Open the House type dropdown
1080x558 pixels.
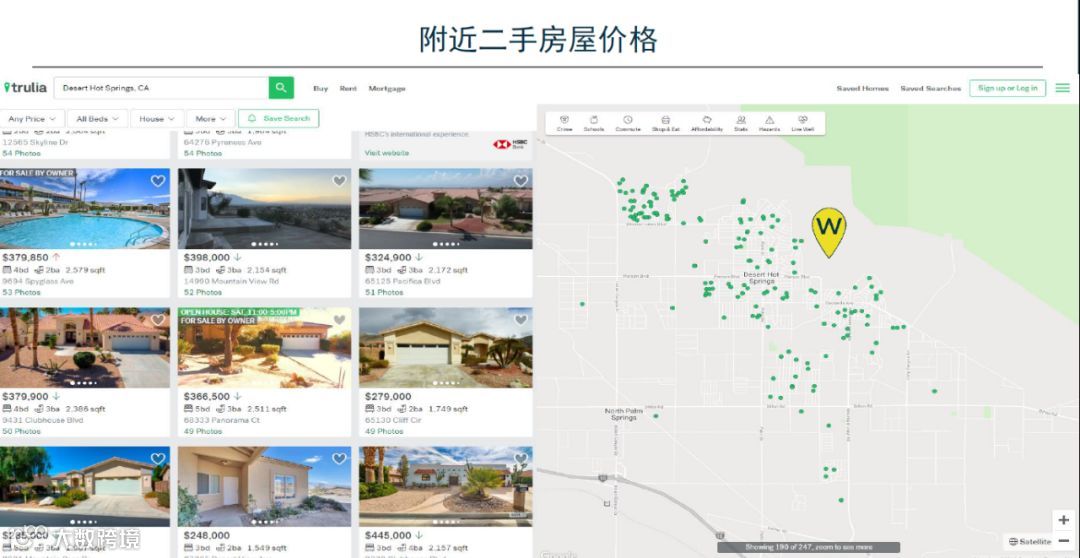point(157,118)
